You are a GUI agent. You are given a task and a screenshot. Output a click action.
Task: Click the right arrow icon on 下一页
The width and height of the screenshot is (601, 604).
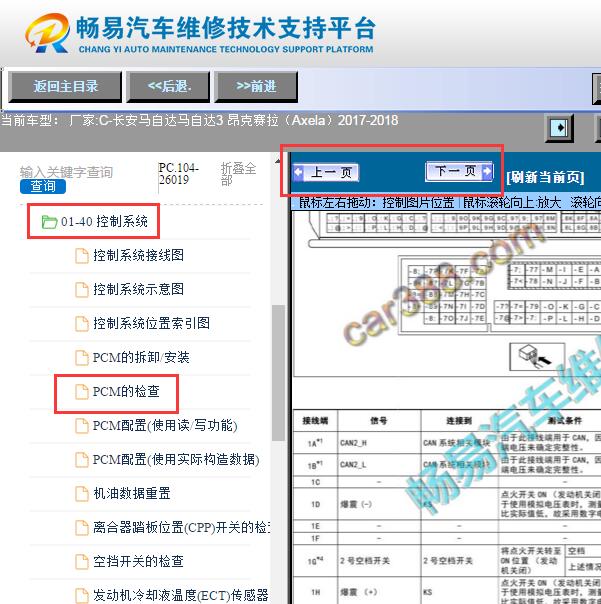click(487, 171)
